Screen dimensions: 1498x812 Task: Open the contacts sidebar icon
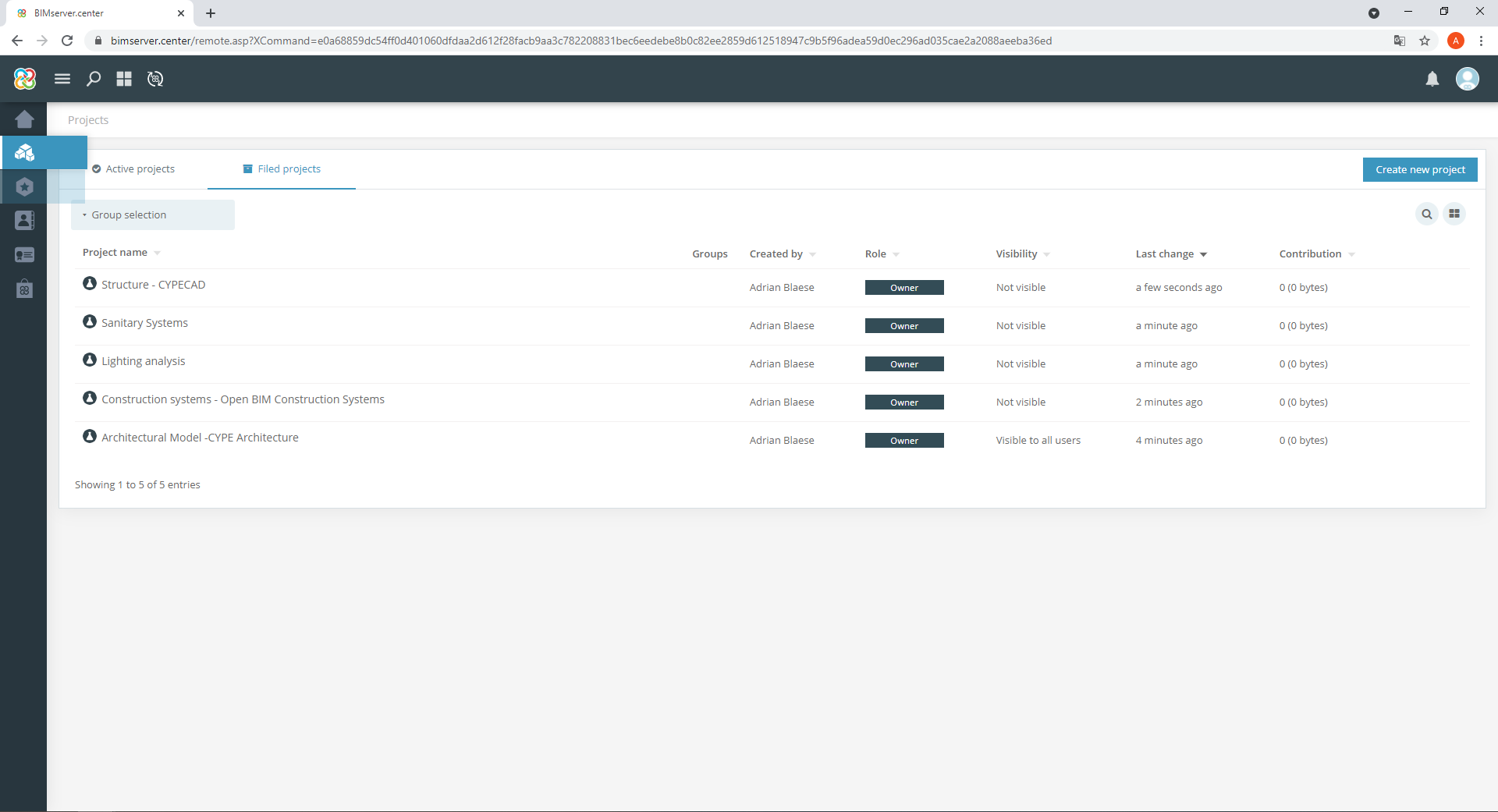(x=25, y=221)
